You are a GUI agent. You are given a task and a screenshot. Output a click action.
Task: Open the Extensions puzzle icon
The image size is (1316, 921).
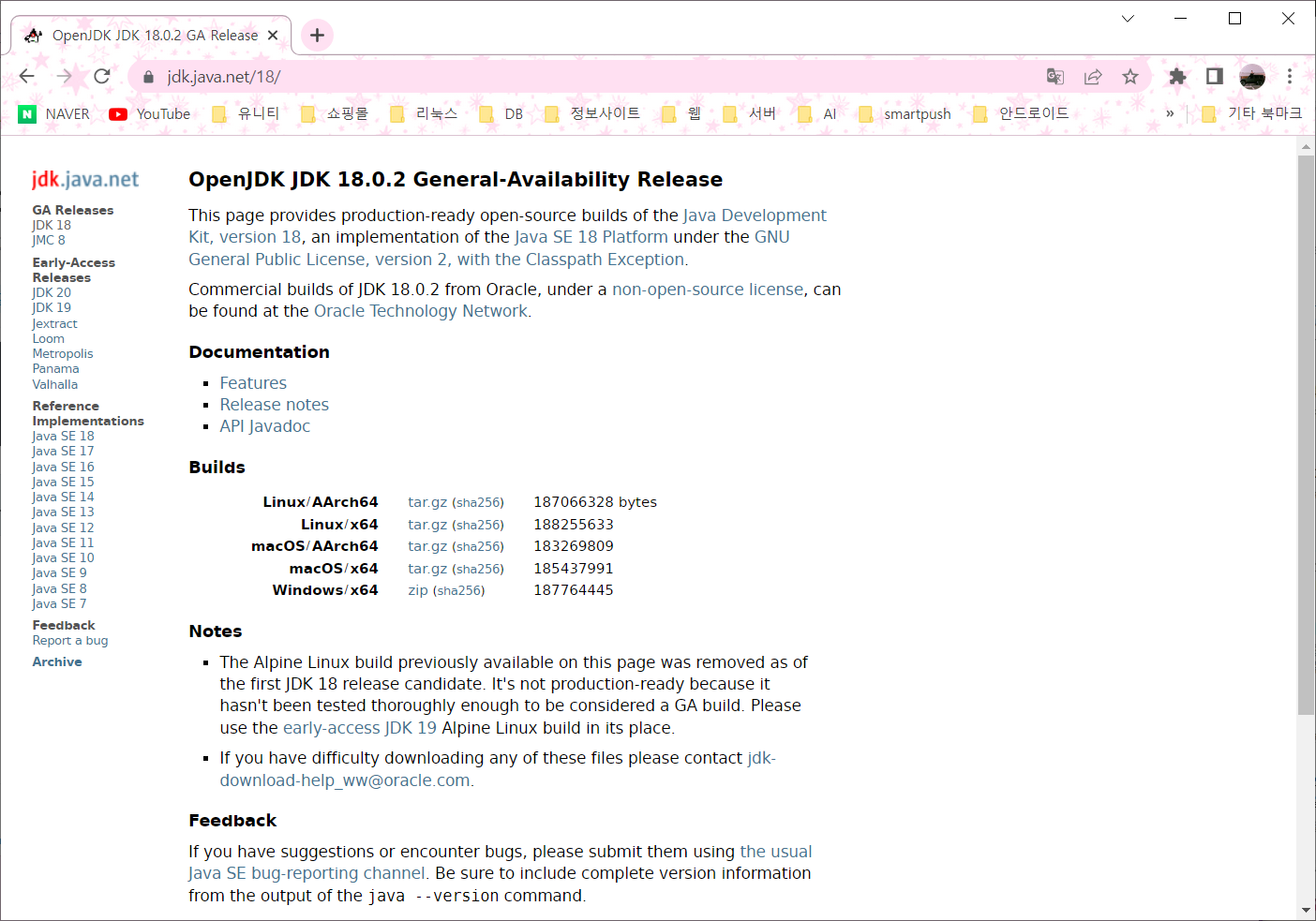tap(1177, 77)
